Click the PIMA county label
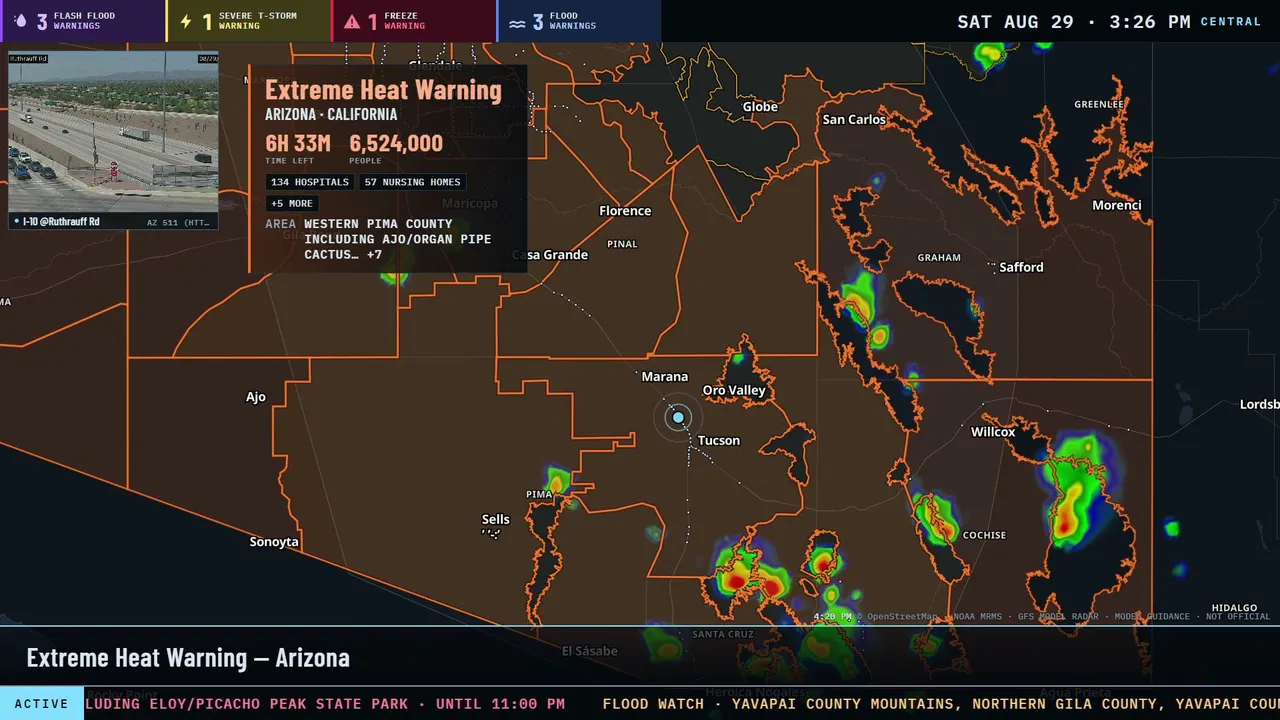 (539, 494)
